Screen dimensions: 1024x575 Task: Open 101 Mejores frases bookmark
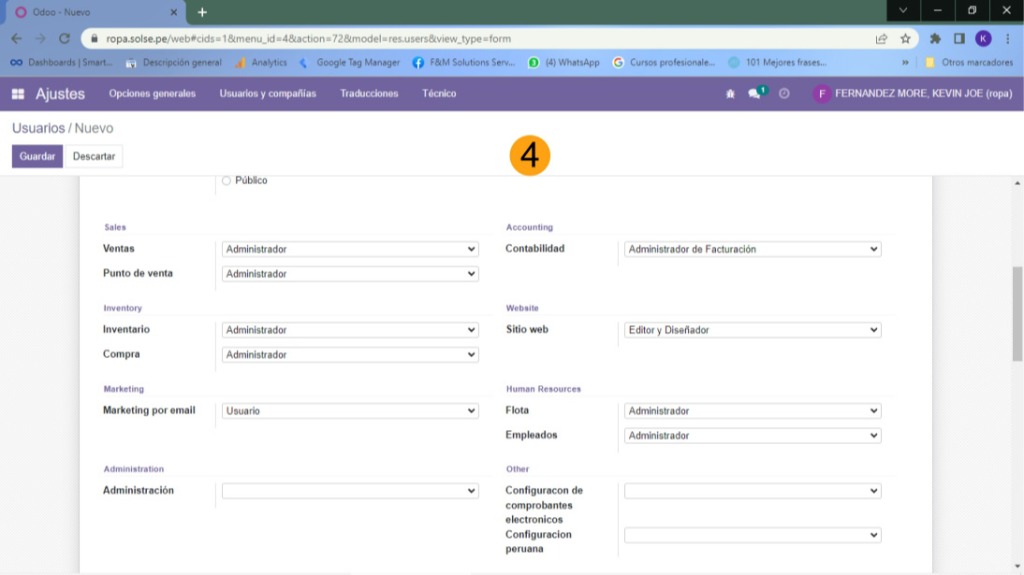778,63
